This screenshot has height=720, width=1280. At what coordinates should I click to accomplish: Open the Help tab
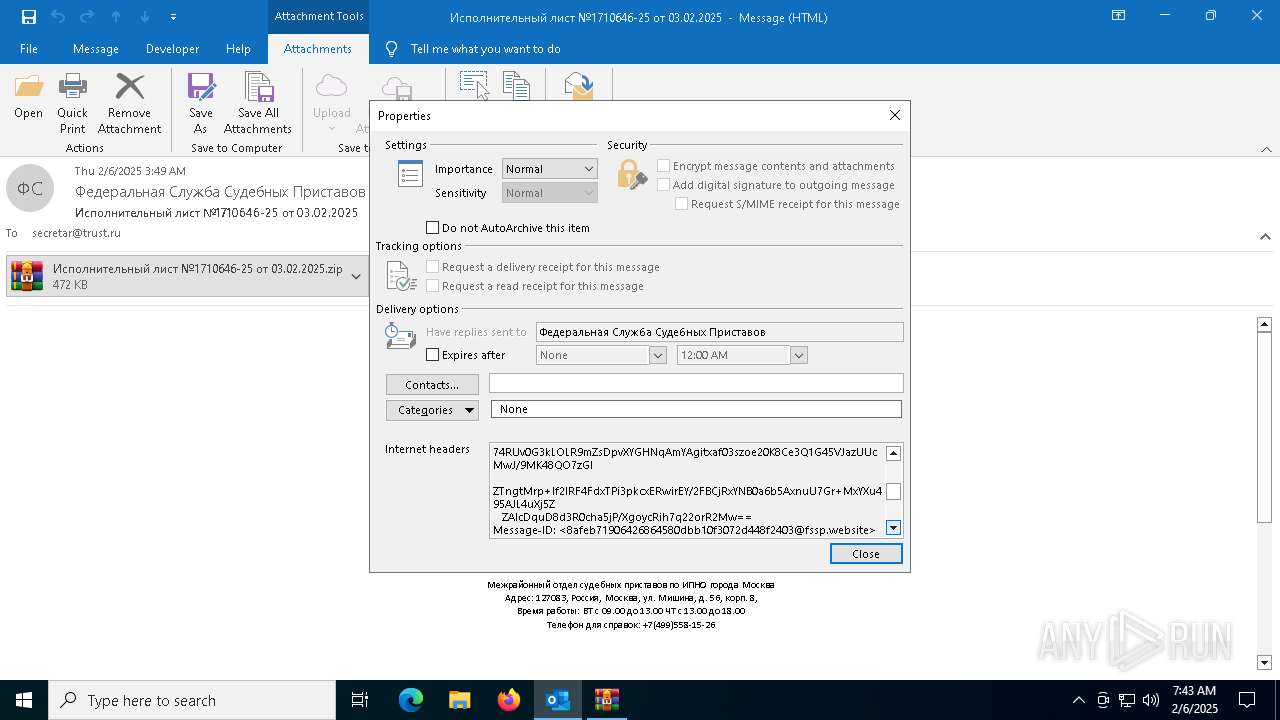click(238, 49)
